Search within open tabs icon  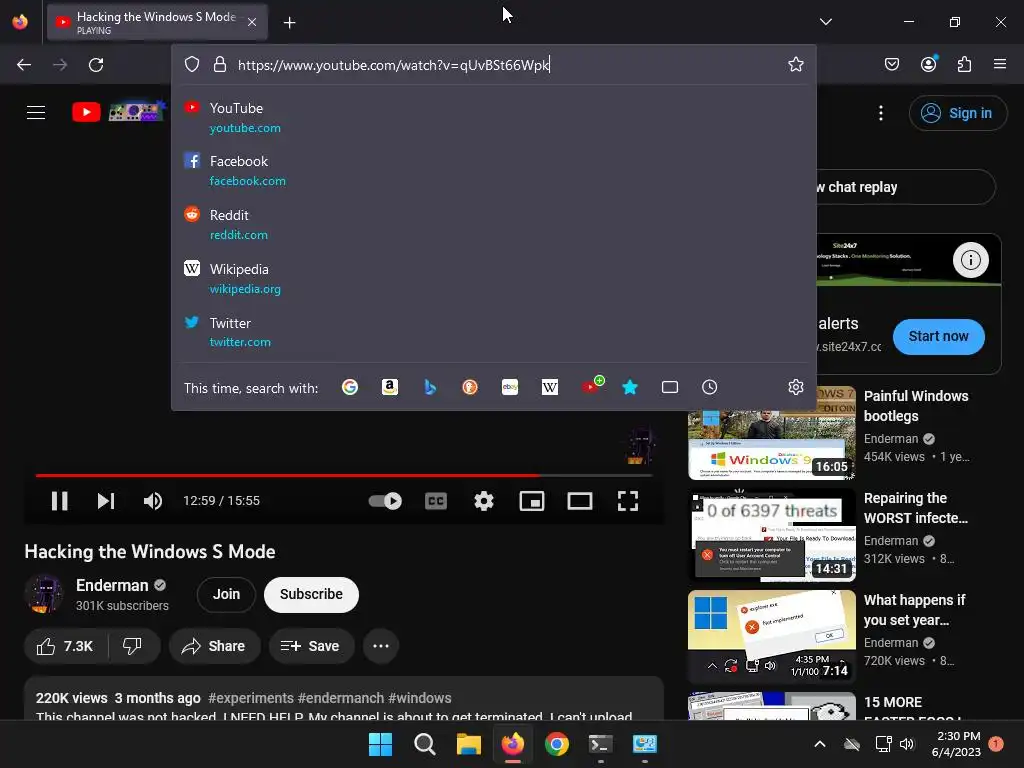click(x=669, y=387)
